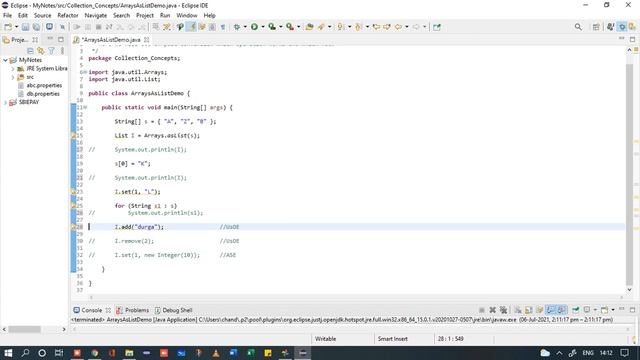The image size is (640, 360).
Task: Minimize the Project Explorer view
Action: pos(50,39)
